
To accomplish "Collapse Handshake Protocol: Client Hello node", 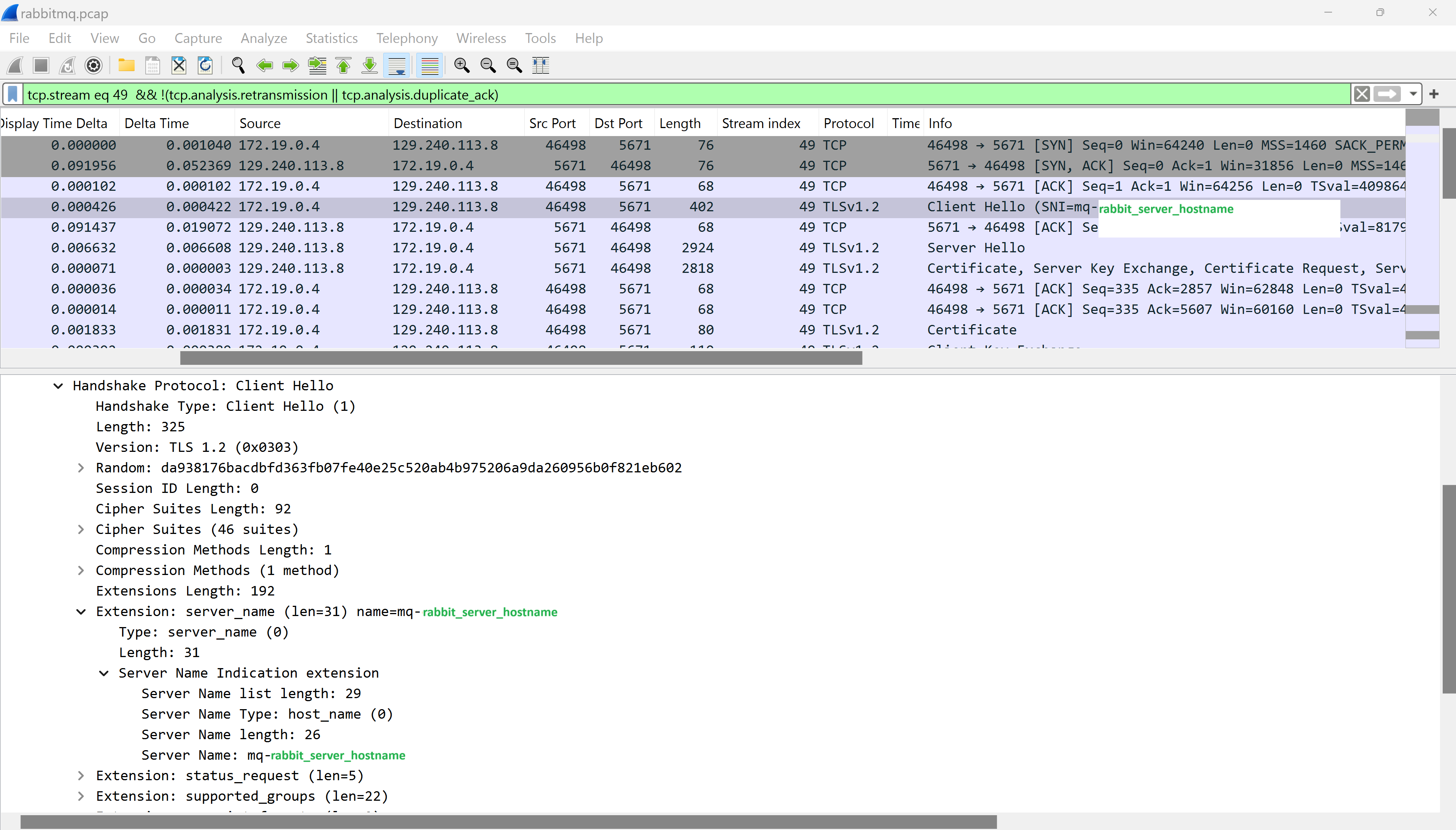I will pos(58,386).
